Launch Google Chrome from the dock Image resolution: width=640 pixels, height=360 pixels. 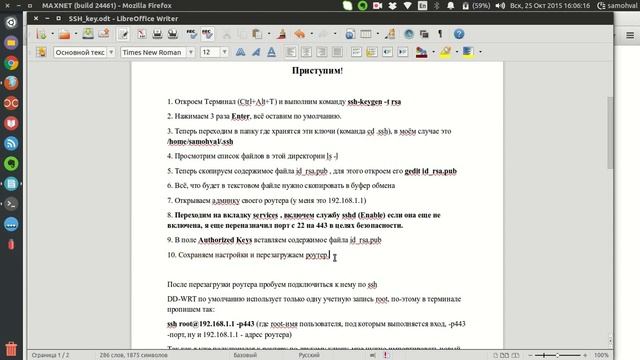point(11,63)
